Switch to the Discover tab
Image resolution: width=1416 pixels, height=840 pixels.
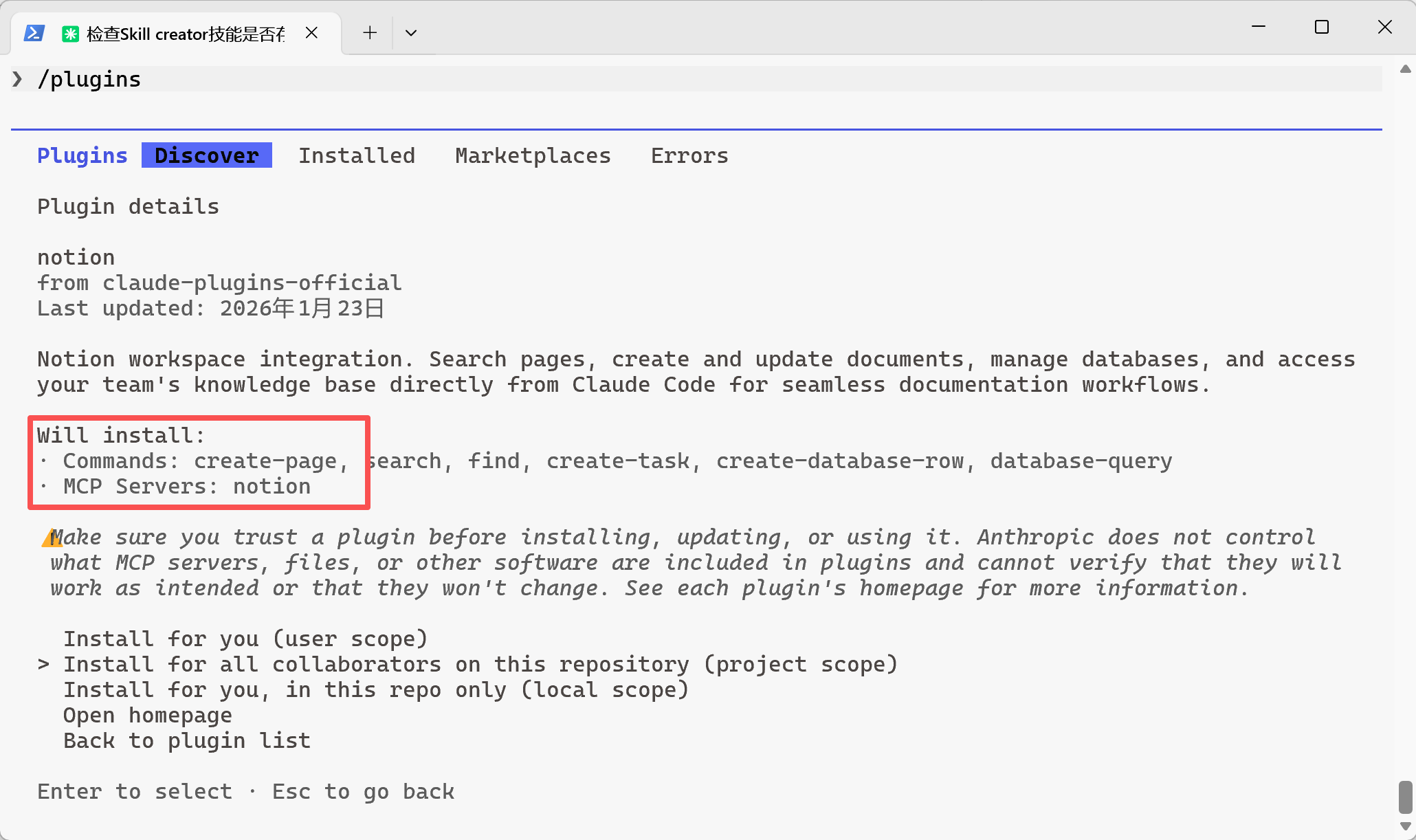click(x=207, y=155)
